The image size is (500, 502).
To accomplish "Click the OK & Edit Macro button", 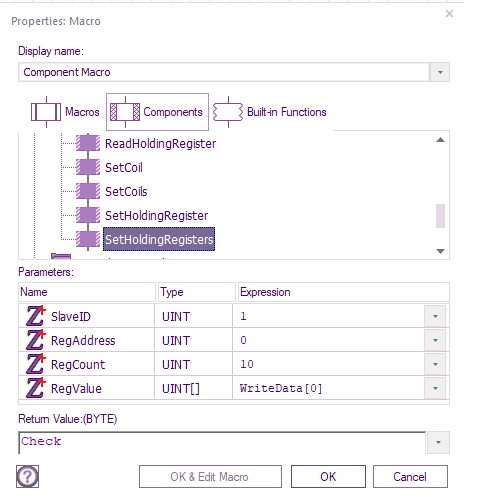I will (x=210, y=477).
